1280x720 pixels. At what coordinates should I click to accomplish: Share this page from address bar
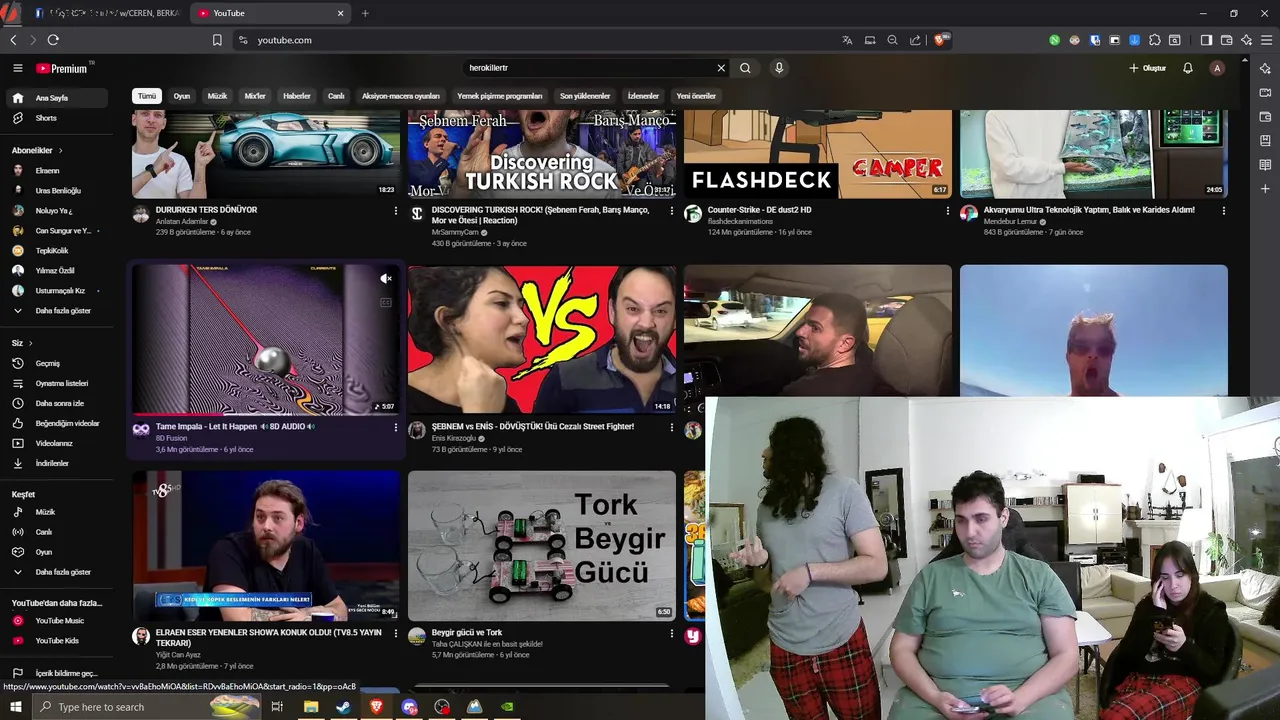(x=915, y=40)
